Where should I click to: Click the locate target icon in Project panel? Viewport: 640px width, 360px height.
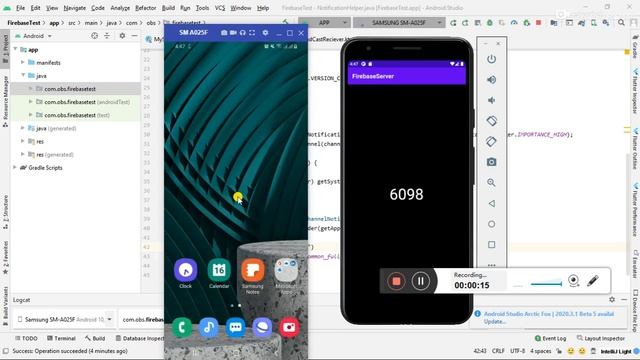click(x=95, y=36)
